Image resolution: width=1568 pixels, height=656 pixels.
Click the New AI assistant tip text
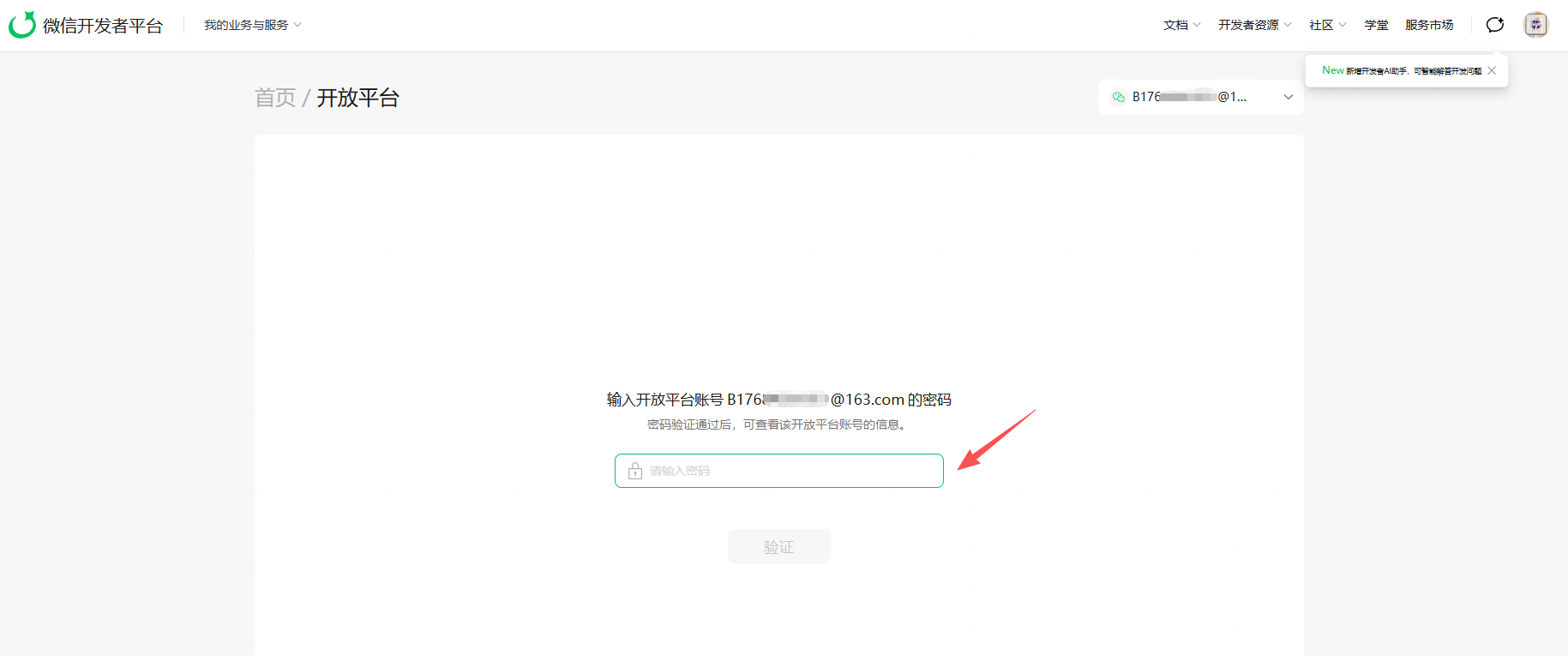(1402, 71)
